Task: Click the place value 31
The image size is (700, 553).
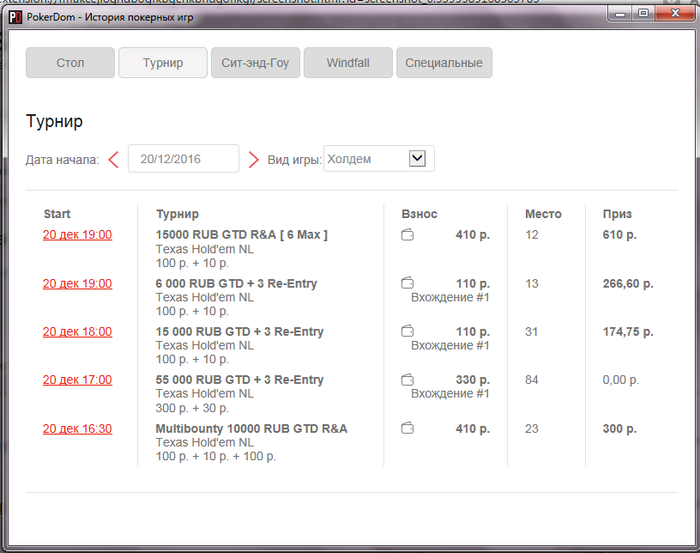Action: 531,332
